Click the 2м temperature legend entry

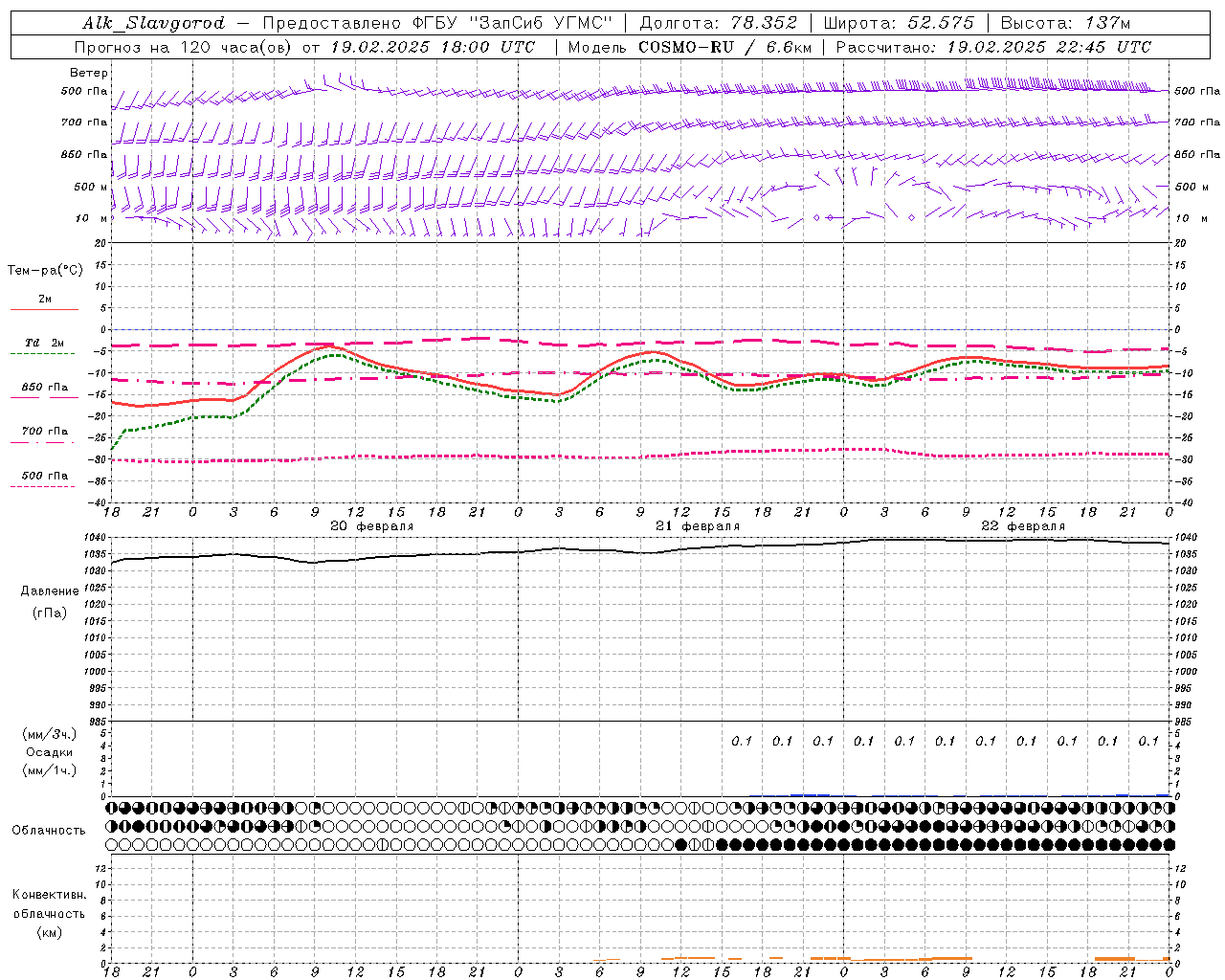pyautogui.click(x=45, y=300)
